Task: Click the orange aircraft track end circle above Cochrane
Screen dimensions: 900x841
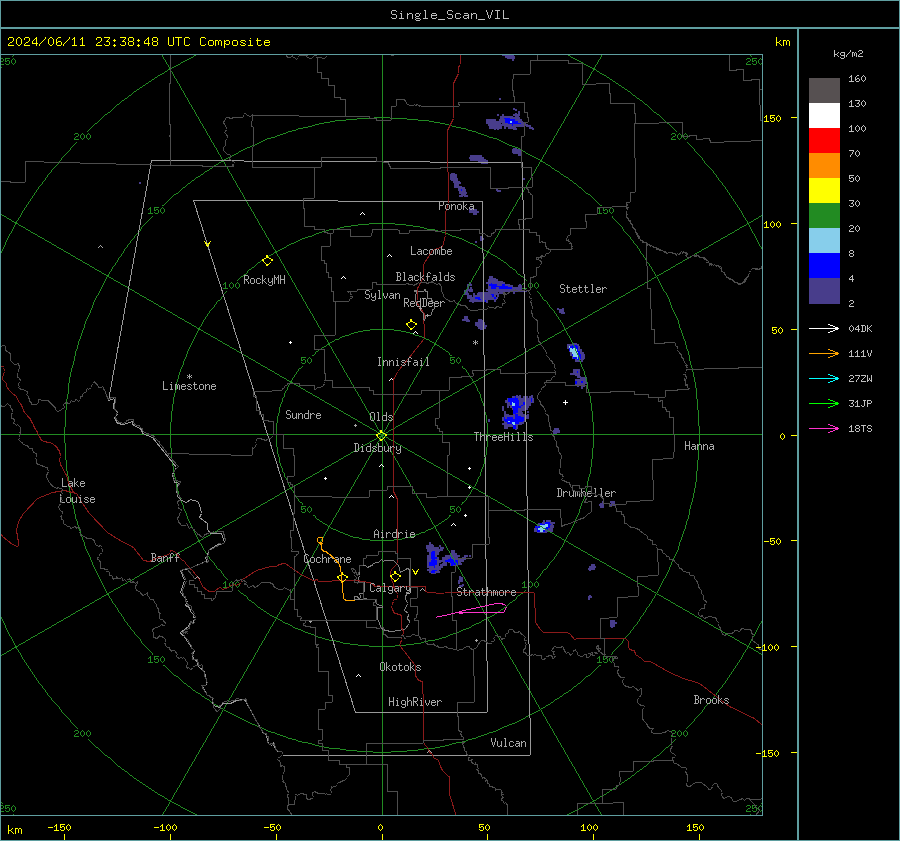Action: [x=320, y=541]
